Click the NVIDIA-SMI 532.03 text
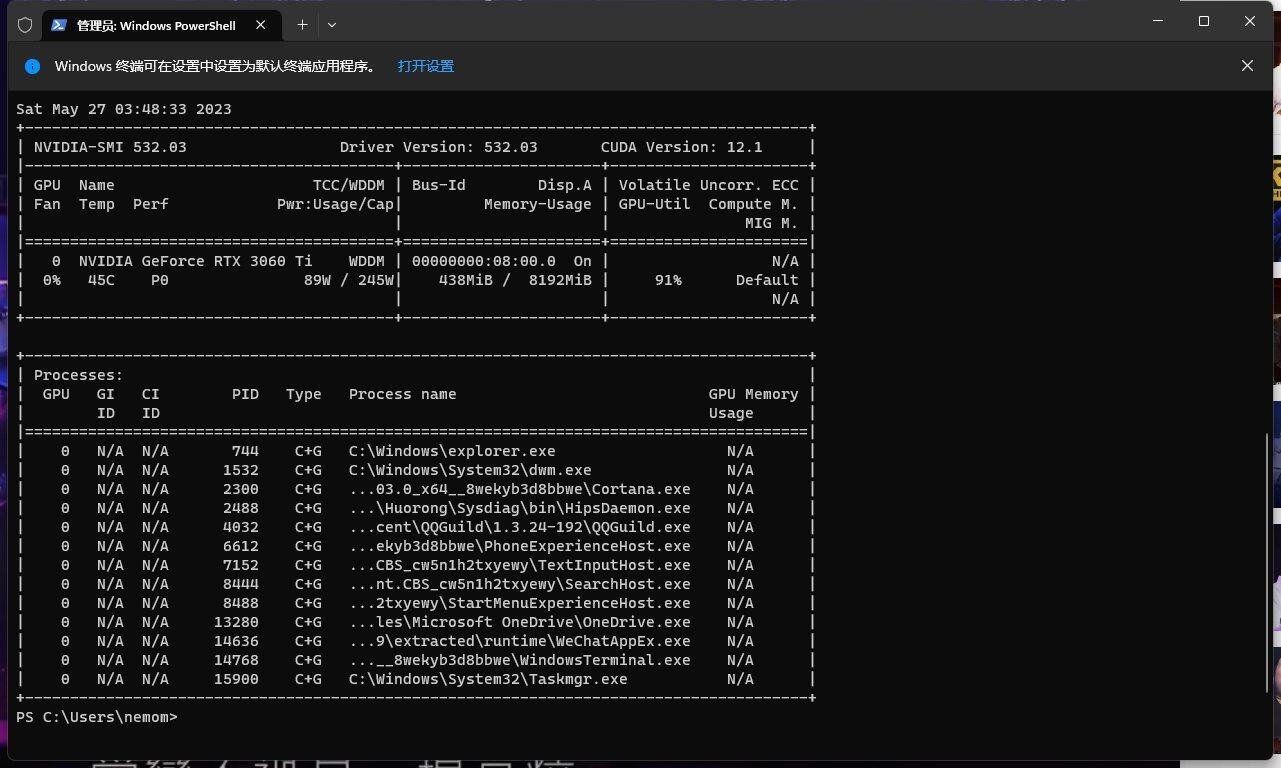Image resolution: width=1281 pixels, height=768 pixels. pos(110,147)
